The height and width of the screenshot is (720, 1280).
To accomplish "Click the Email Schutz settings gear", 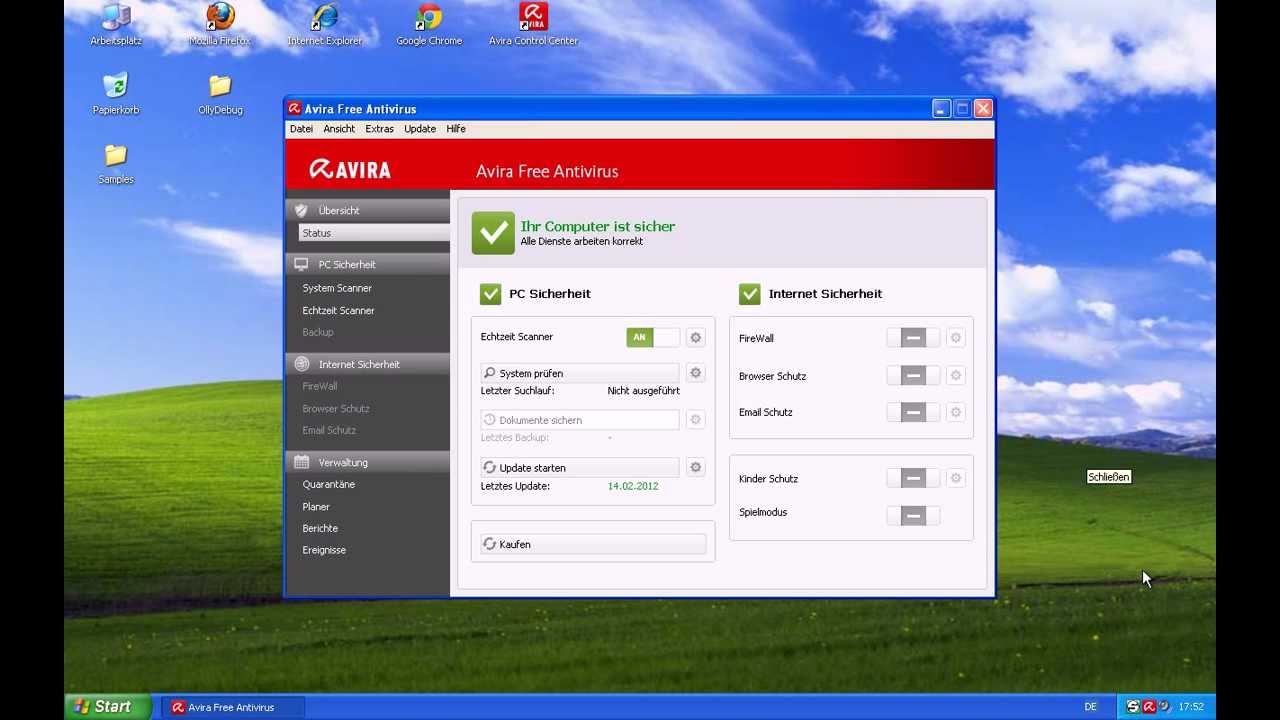I will 956,412.
